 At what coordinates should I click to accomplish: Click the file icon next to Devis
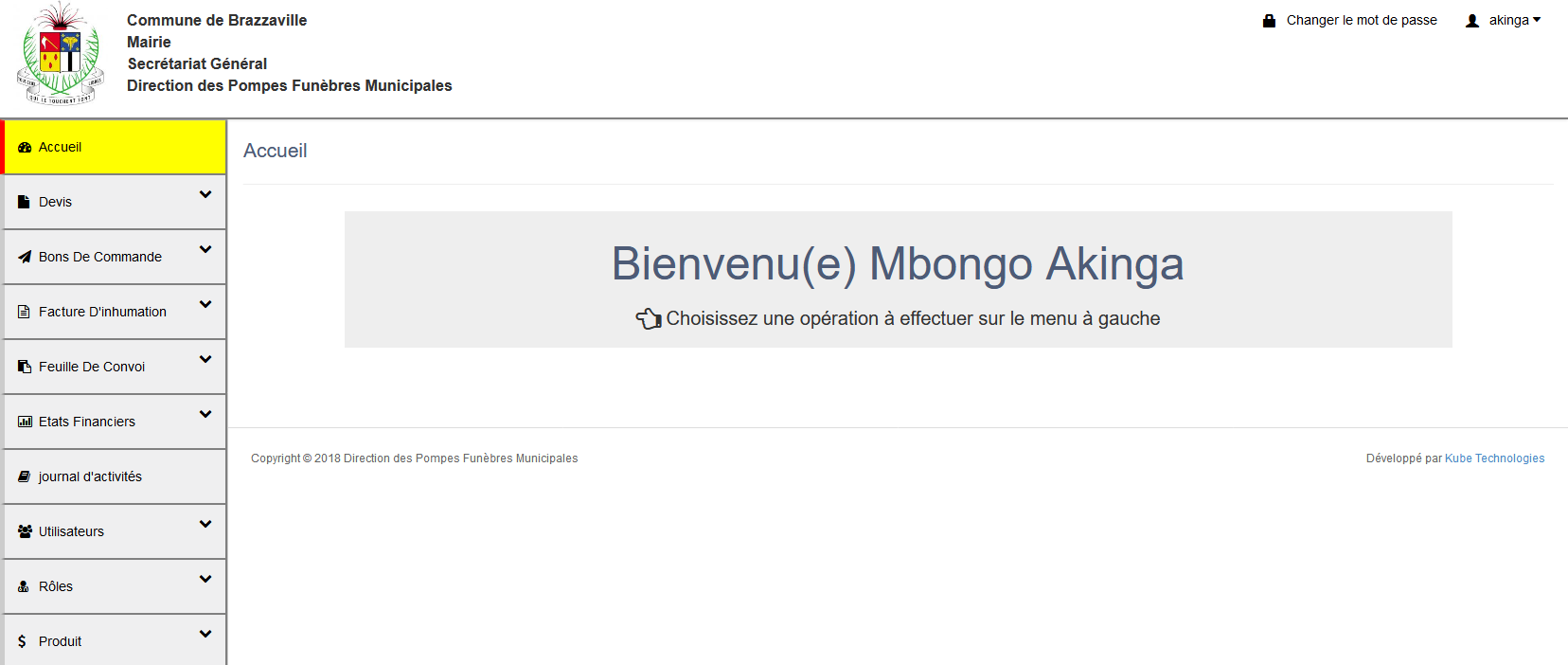(x=25, y=203)
